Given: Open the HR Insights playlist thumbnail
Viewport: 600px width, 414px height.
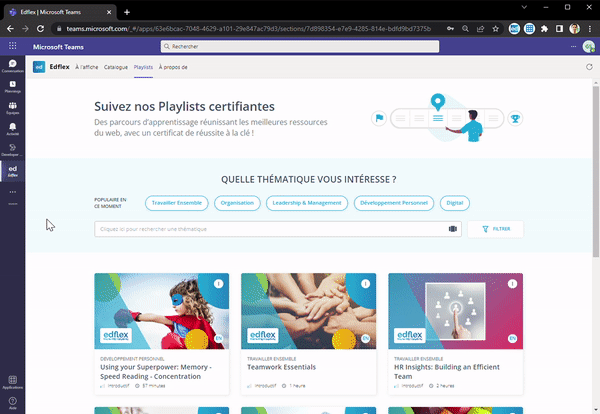Looking at the screenshot, I should tap(455, 311).
